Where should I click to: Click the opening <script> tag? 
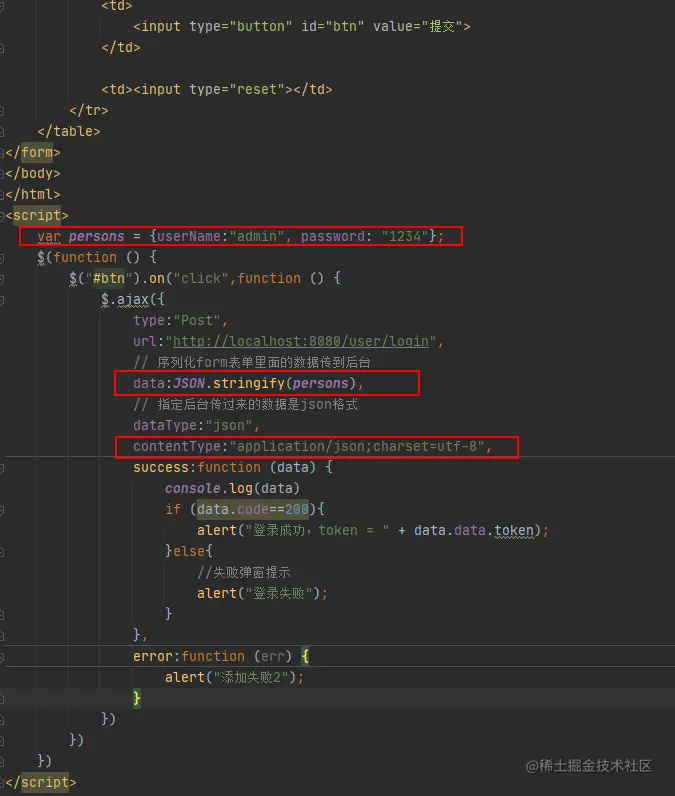[37, 215]
